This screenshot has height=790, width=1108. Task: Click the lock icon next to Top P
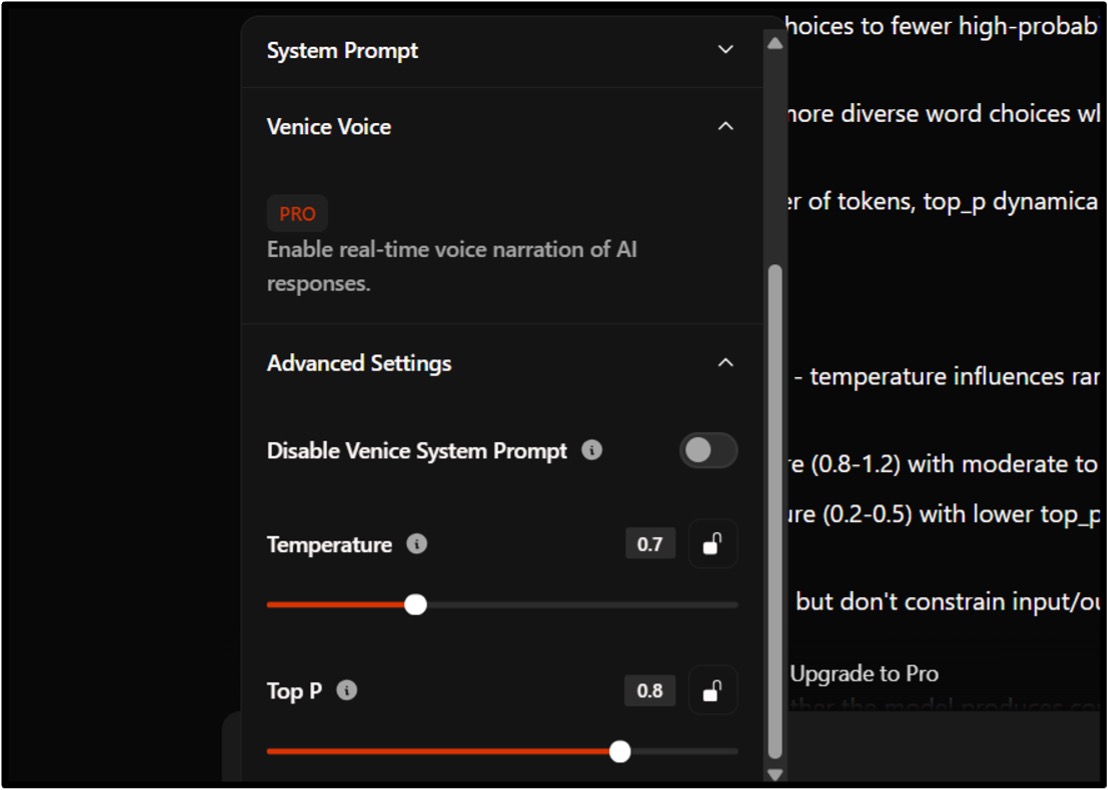pos(713,690)
